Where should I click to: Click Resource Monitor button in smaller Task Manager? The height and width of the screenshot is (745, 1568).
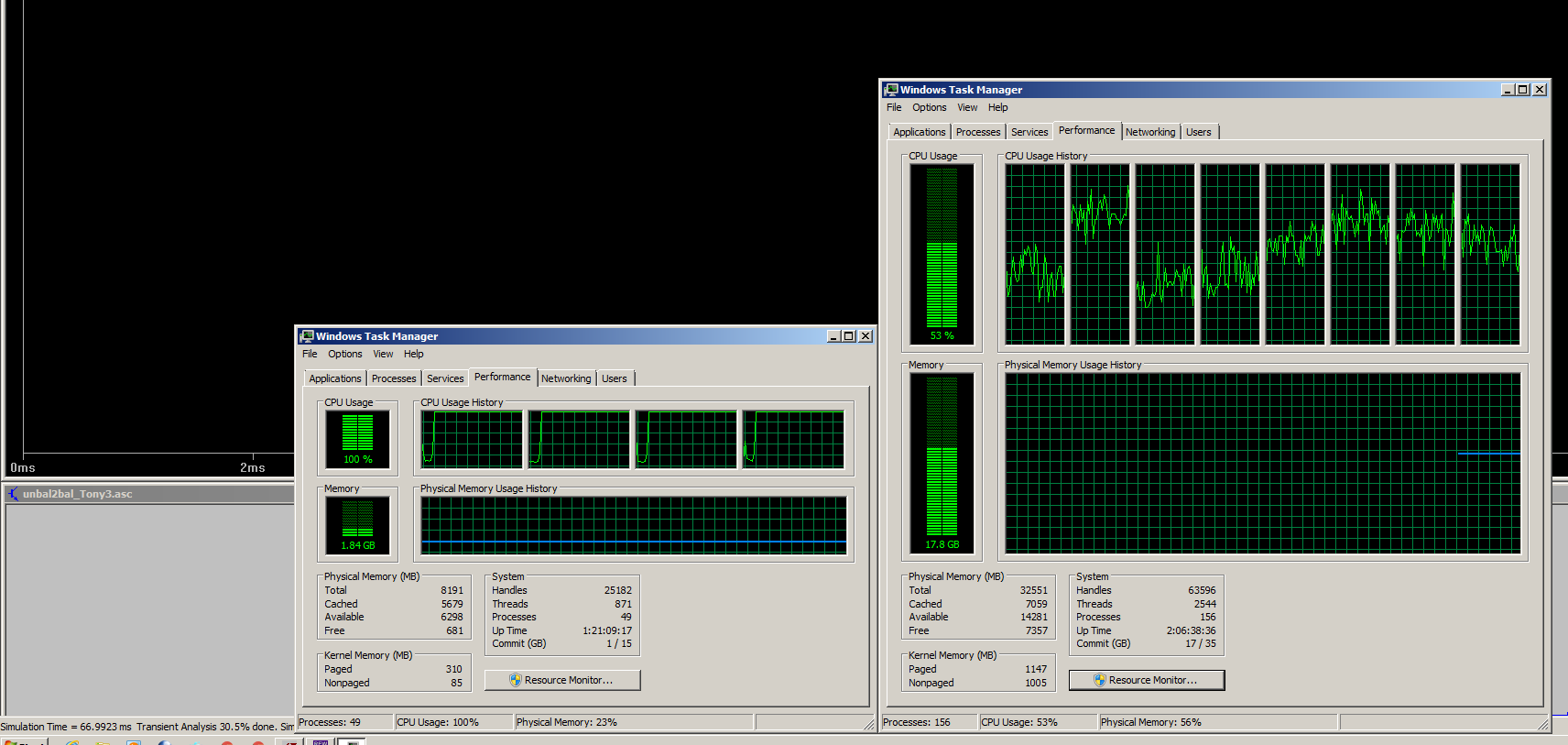click(562, 680)
